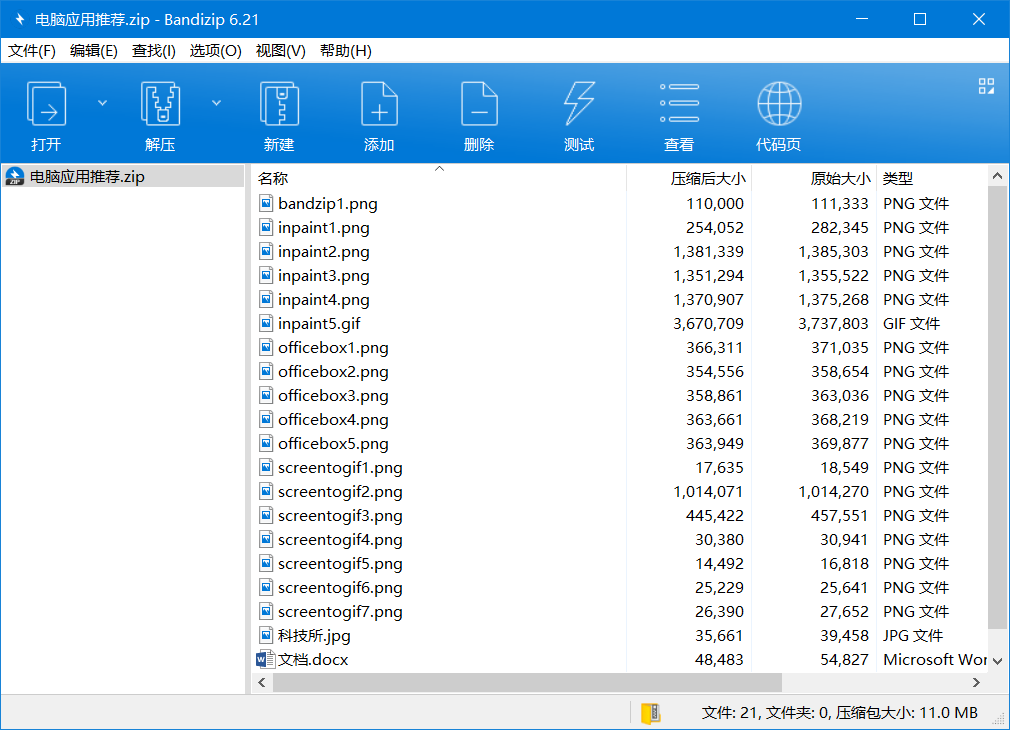The width and height of the screenshot is (1010, 730).
Task: Minimize the Bandizip window
Action: point(862,19)
